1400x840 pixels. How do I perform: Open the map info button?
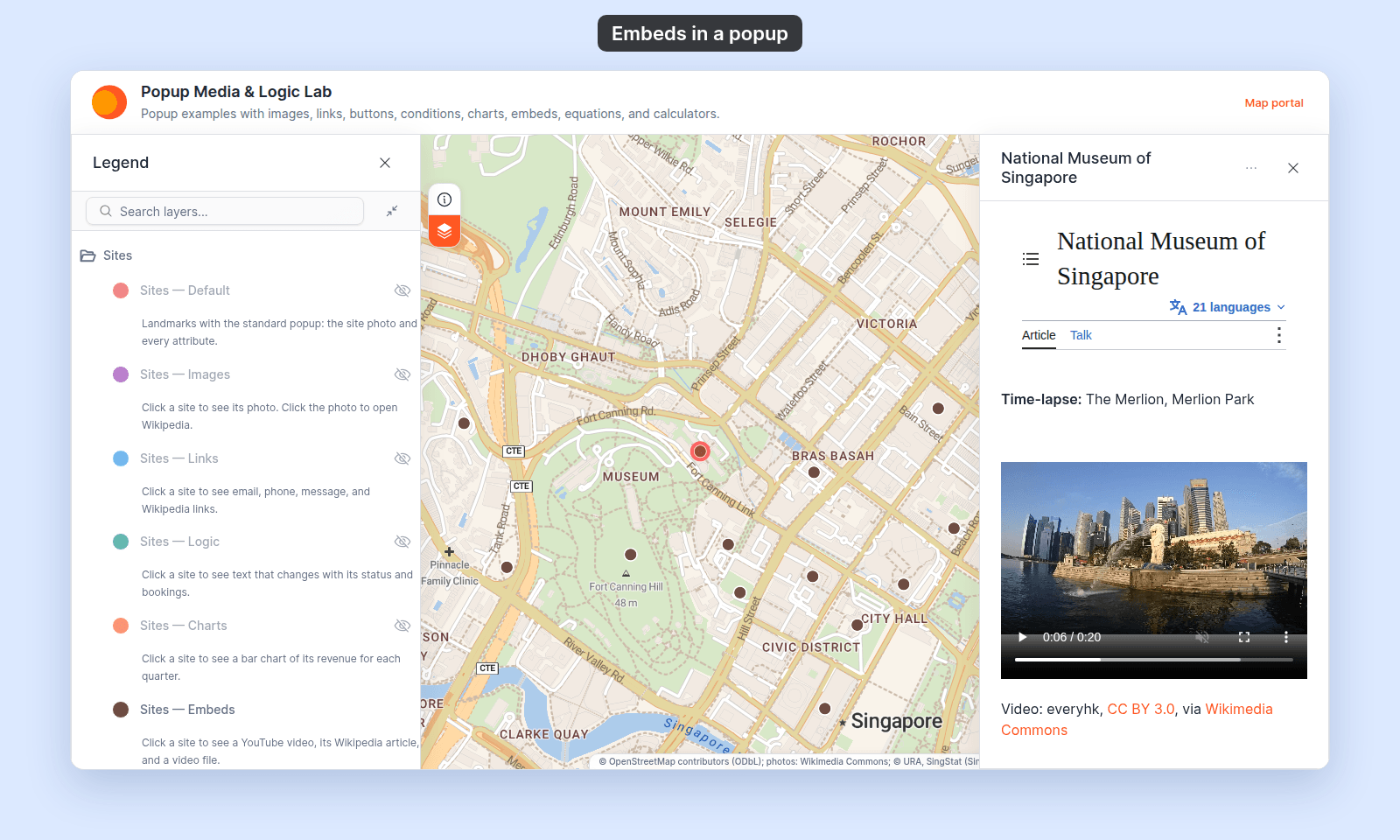coord(444,199)
